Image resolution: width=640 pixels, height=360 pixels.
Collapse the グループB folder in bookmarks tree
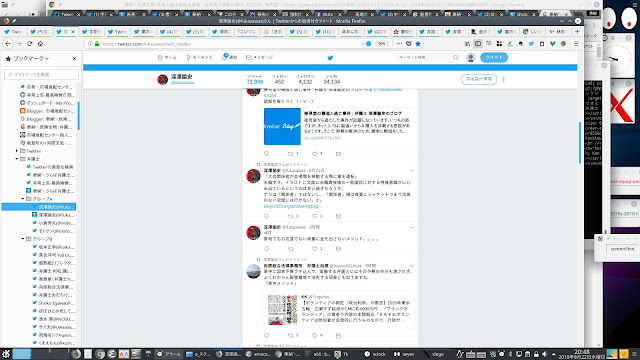point(23,239)
